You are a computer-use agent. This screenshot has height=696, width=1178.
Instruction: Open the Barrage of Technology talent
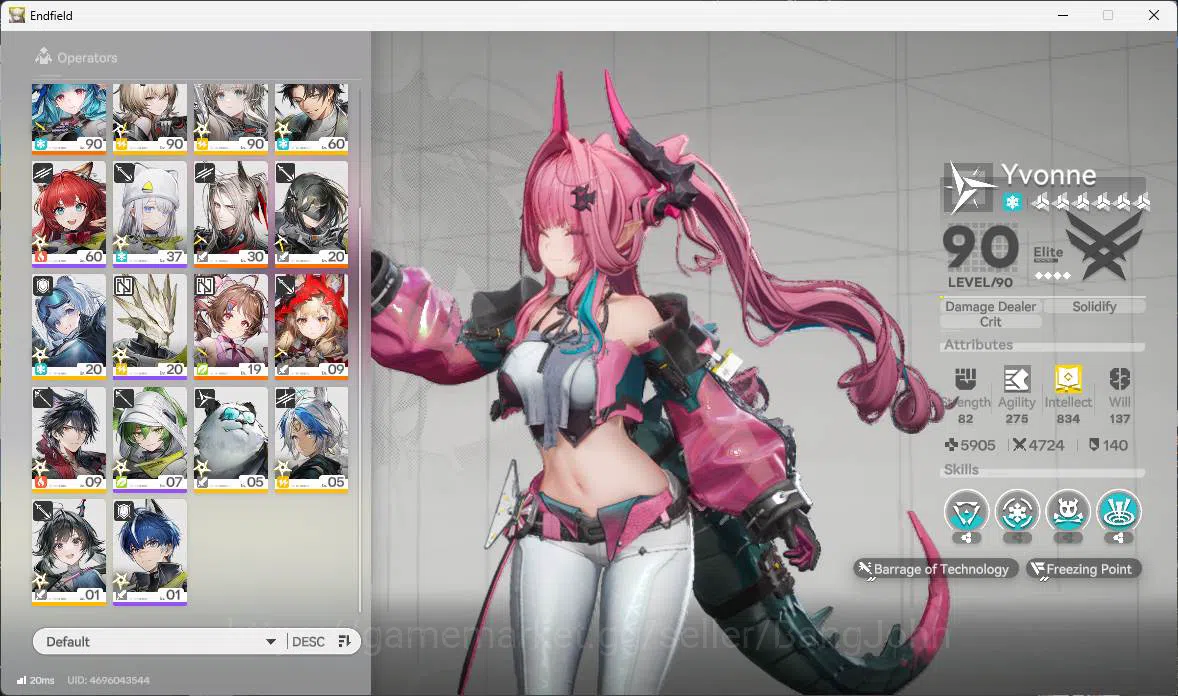935,569
